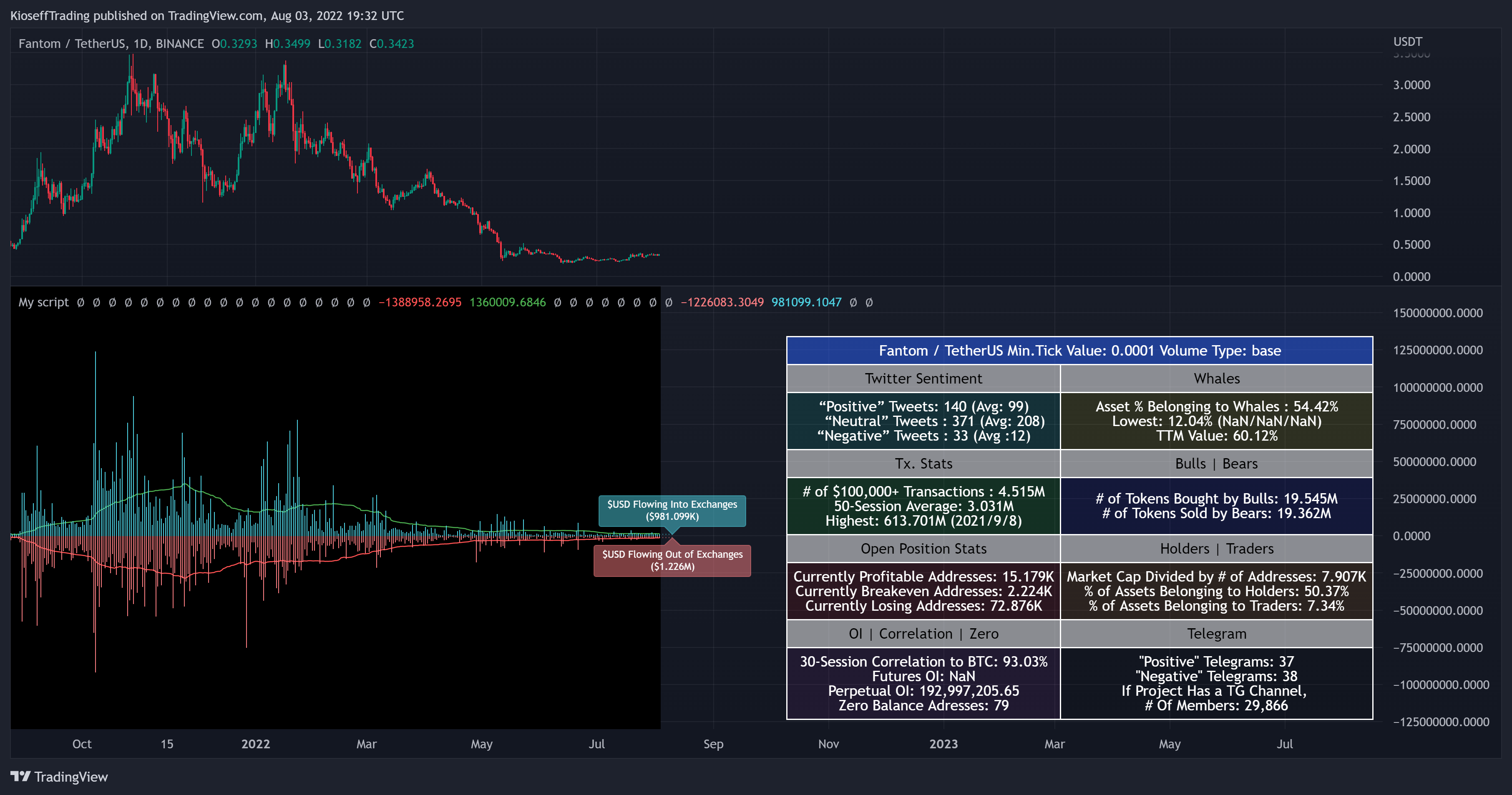The height and width of the screenshot is (795, 1512).
Task: Click the 'Tx. Stats' header cell
Action: pos(923,464)
